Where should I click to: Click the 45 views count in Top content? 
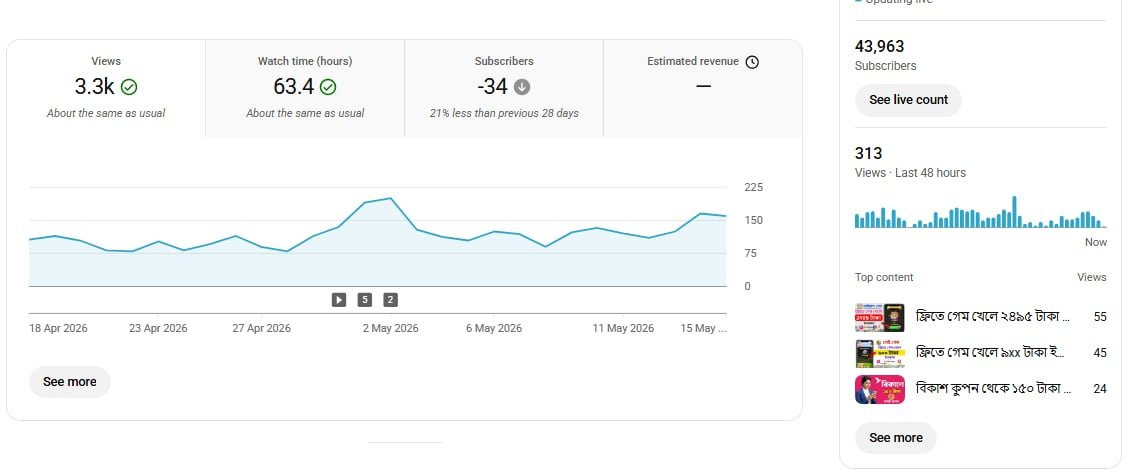(1100, 353)
